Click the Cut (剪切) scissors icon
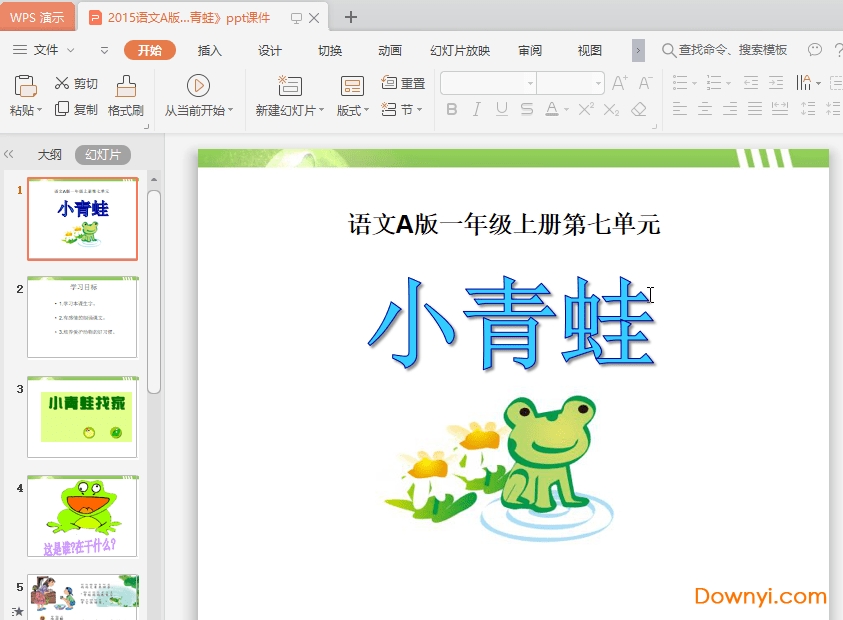The width and height of the screenshot is (843, 620). click(x=62, y=84)
